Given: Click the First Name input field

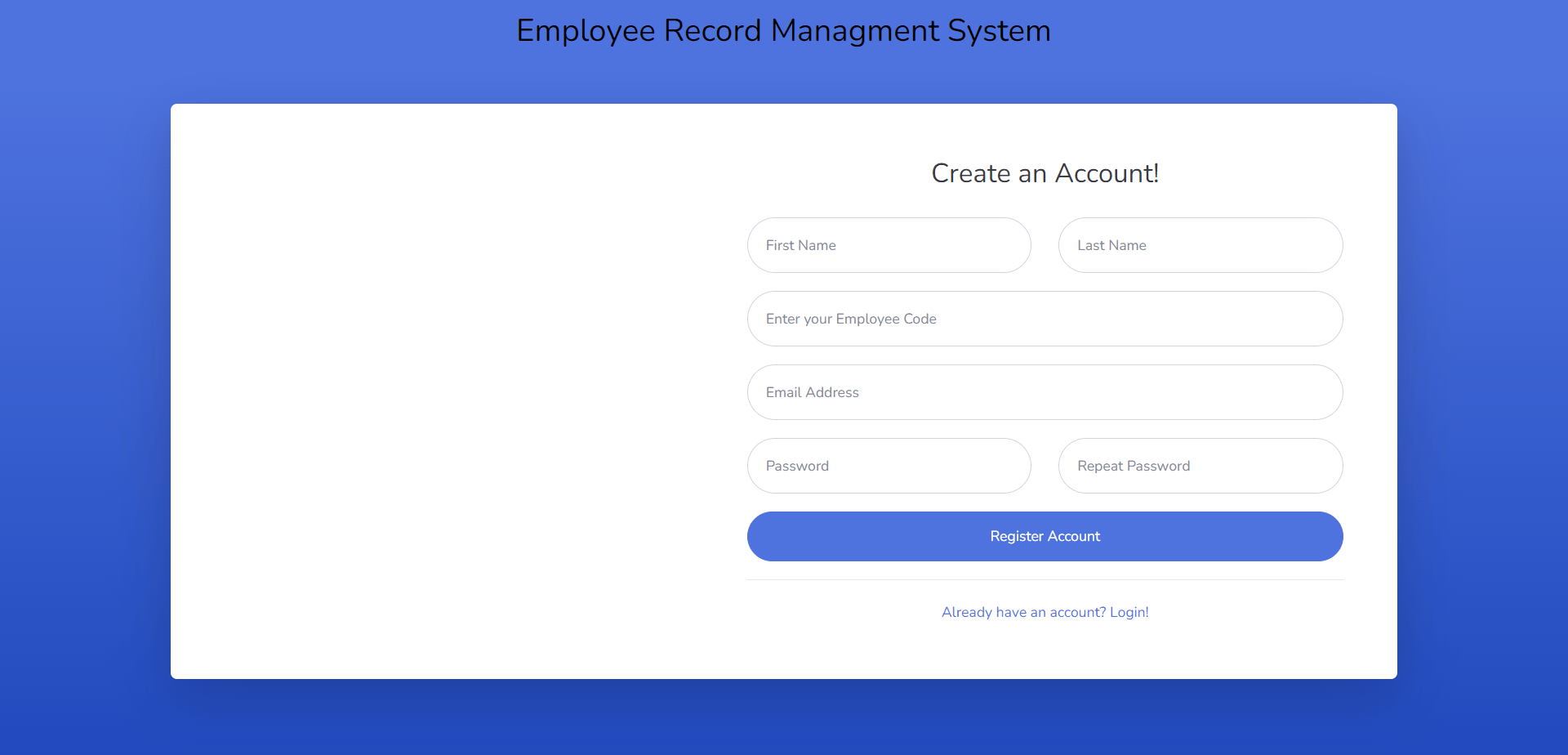Looking at the screenshot, I should (889, 245).
